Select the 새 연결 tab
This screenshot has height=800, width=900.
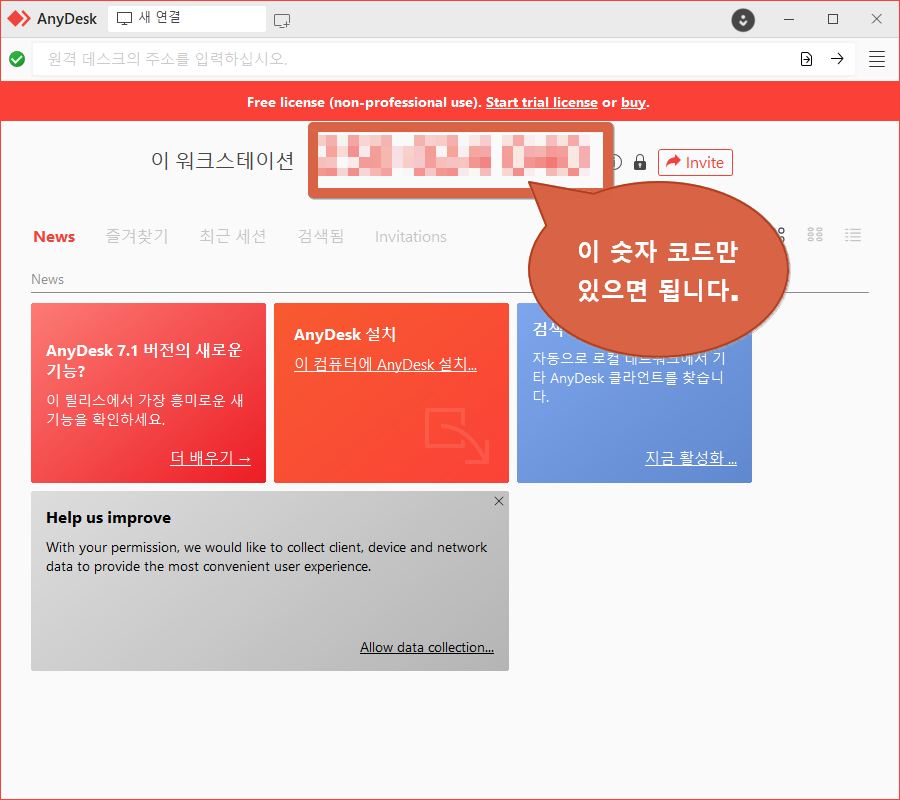click(187, 19)
